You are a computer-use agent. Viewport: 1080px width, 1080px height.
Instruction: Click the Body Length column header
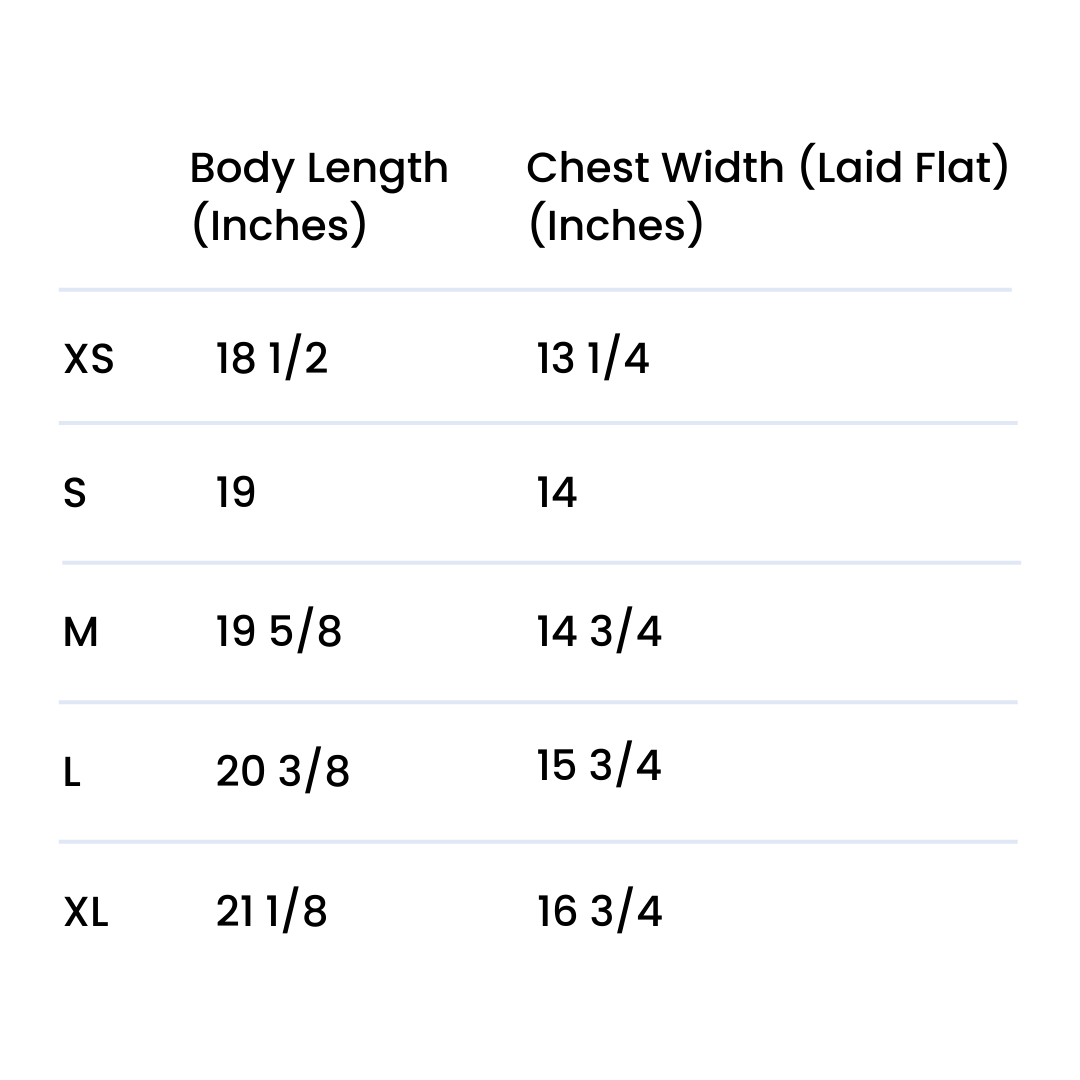319,169
